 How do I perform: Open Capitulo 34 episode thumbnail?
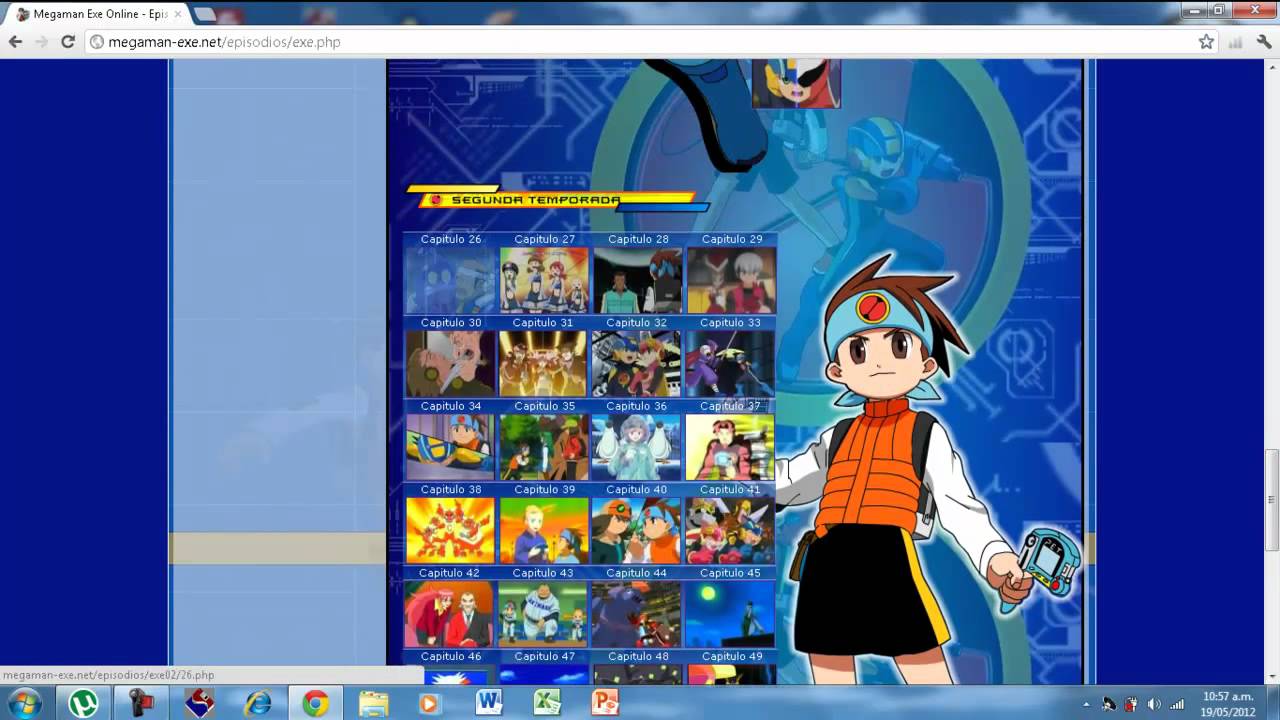[x=450, y=447]
